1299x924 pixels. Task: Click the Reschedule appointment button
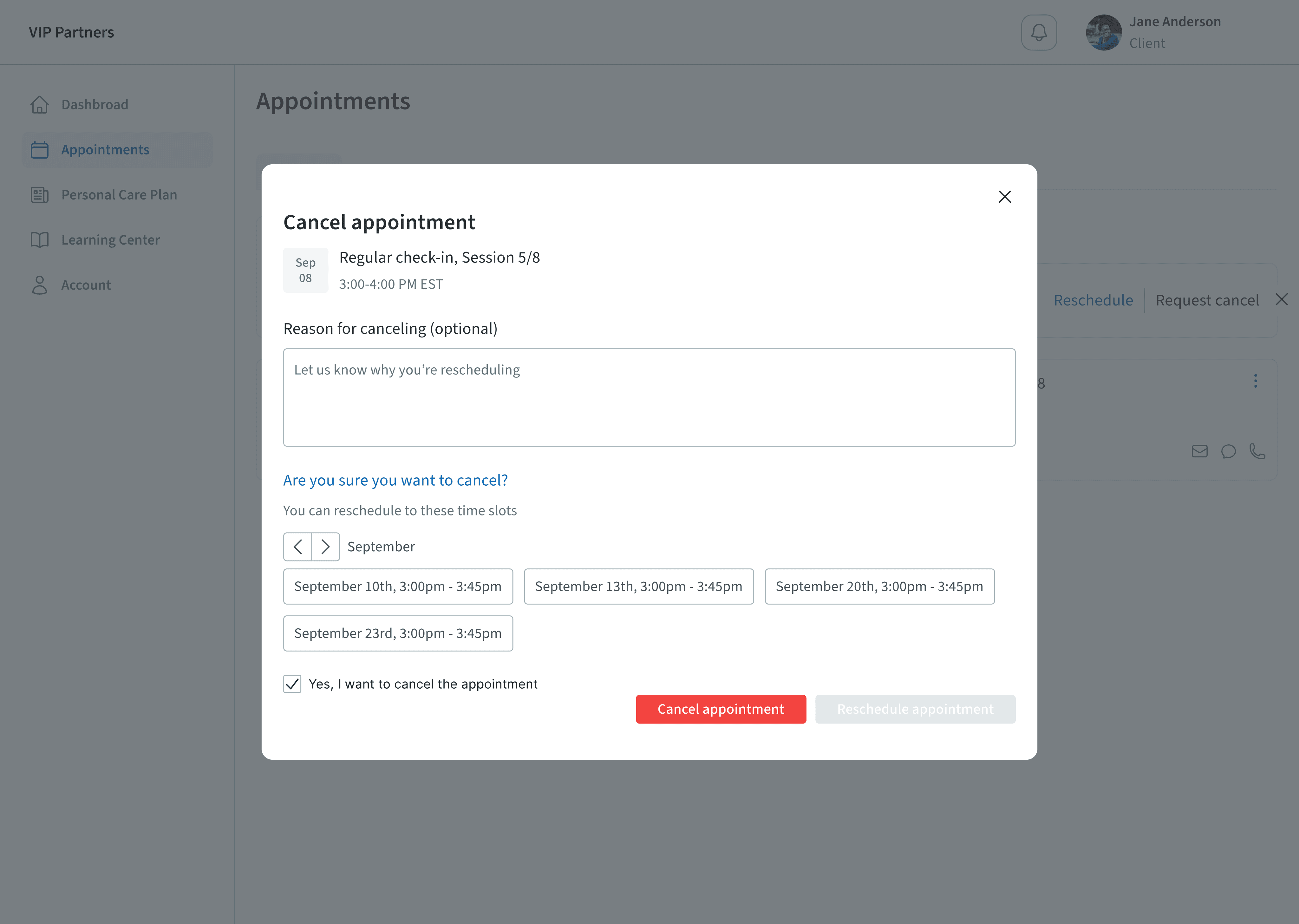click(915, 709)
